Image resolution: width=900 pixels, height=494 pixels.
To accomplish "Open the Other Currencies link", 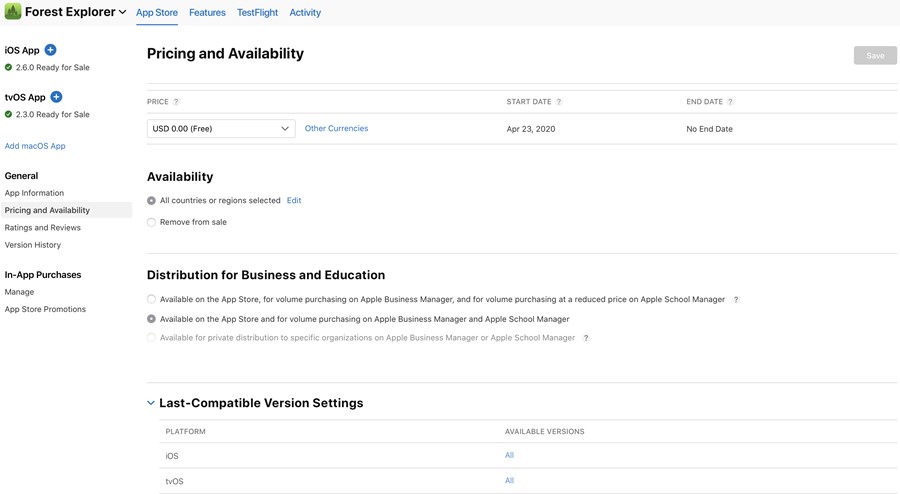I will click(x=336, y=129).
